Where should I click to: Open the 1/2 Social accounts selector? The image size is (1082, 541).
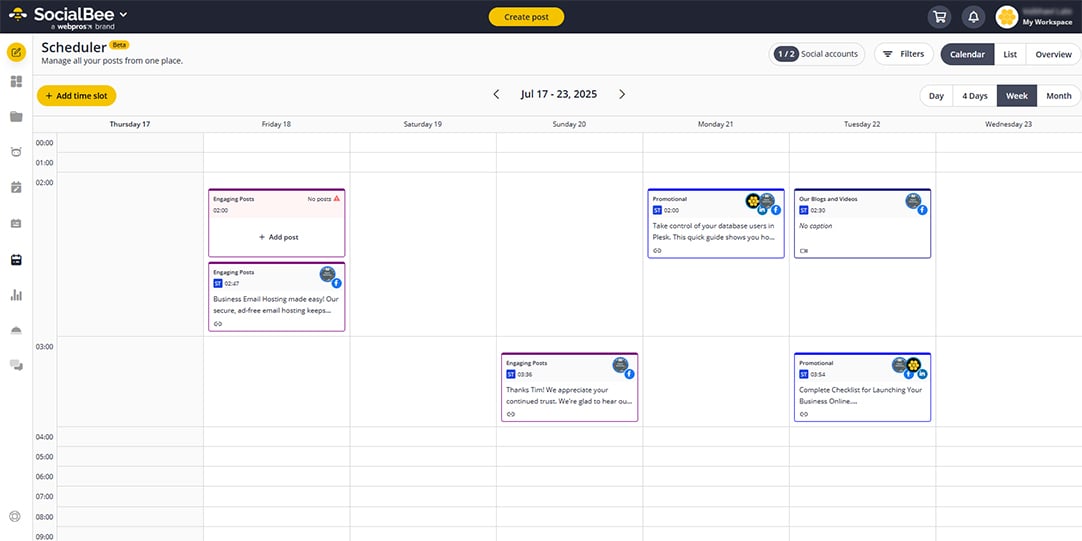click(816, 54)
